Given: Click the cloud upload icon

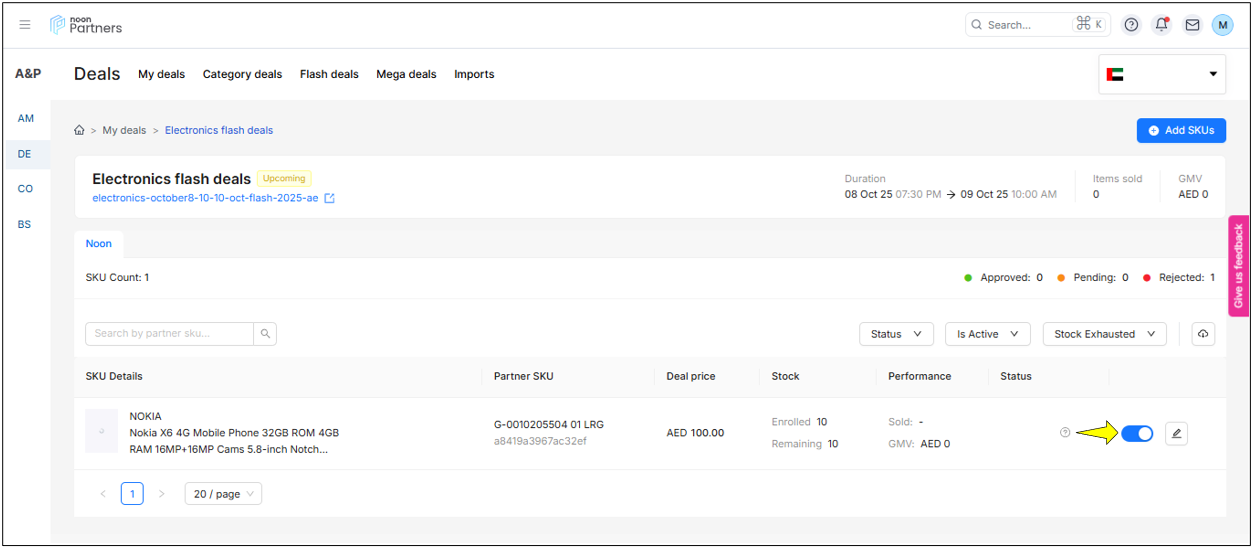Looking at the screenshot, I should point(1203,334).
